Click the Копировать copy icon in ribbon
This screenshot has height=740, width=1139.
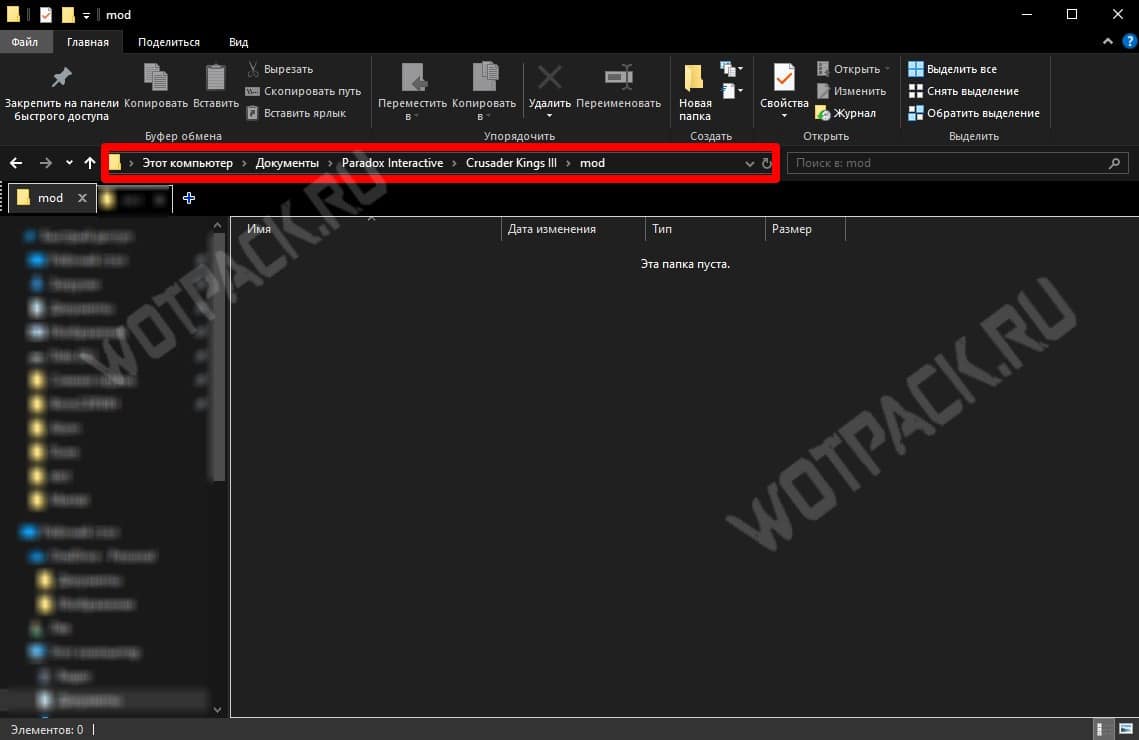[155, 78]
